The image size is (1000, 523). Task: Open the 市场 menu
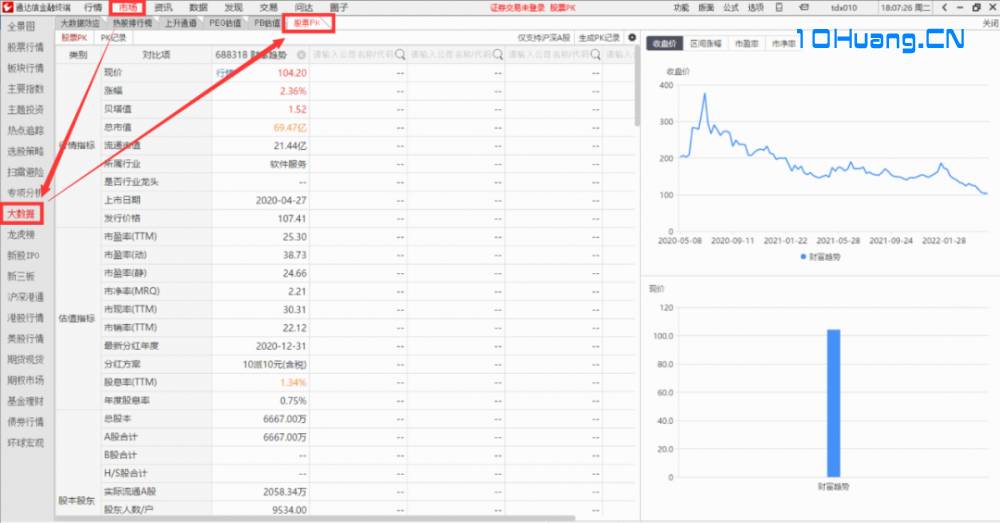pyautogui.click(x=128, y=7)
